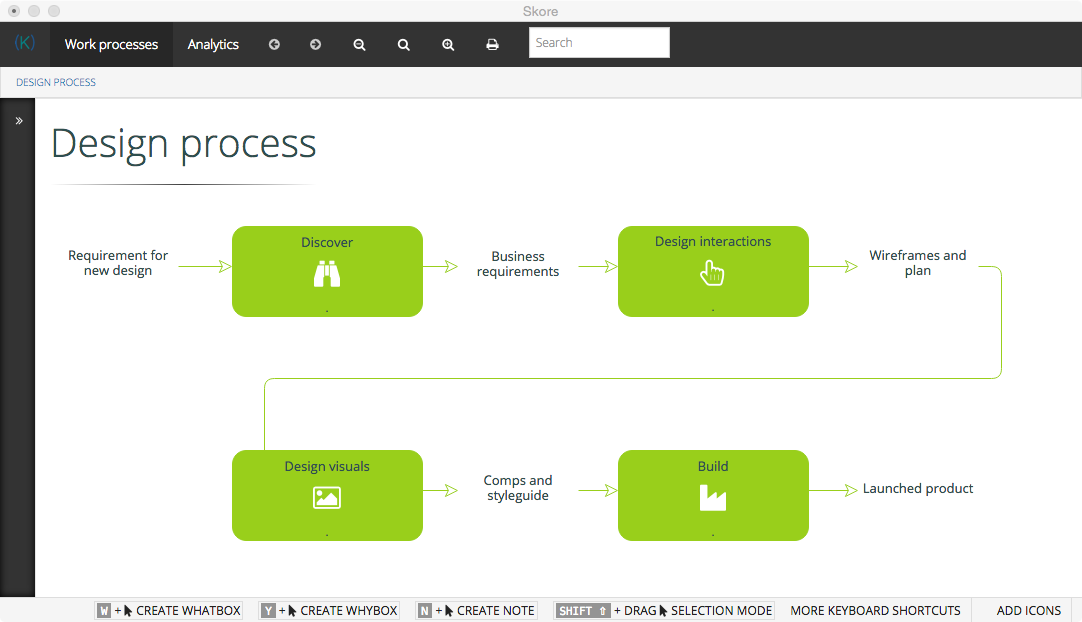The width and height of the screenshot is (1082, 622).
Task: Select the Design process title text
Action: 184,144
